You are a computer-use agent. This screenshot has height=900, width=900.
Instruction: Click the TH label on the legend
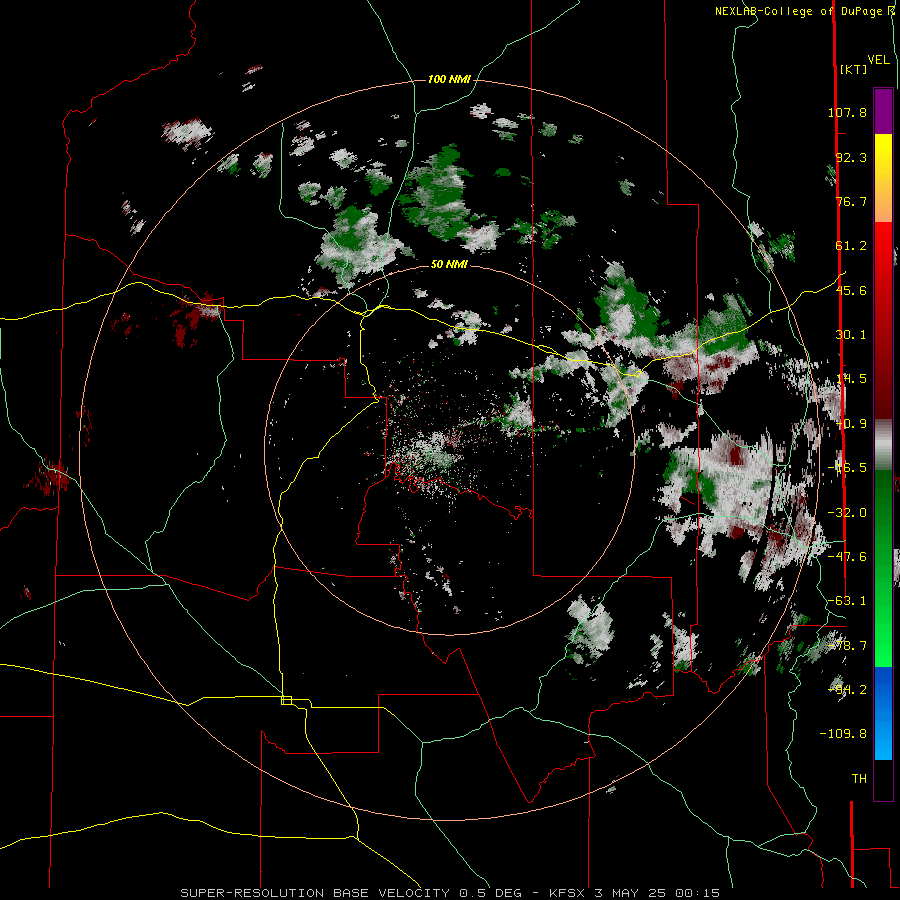[859, 779]
